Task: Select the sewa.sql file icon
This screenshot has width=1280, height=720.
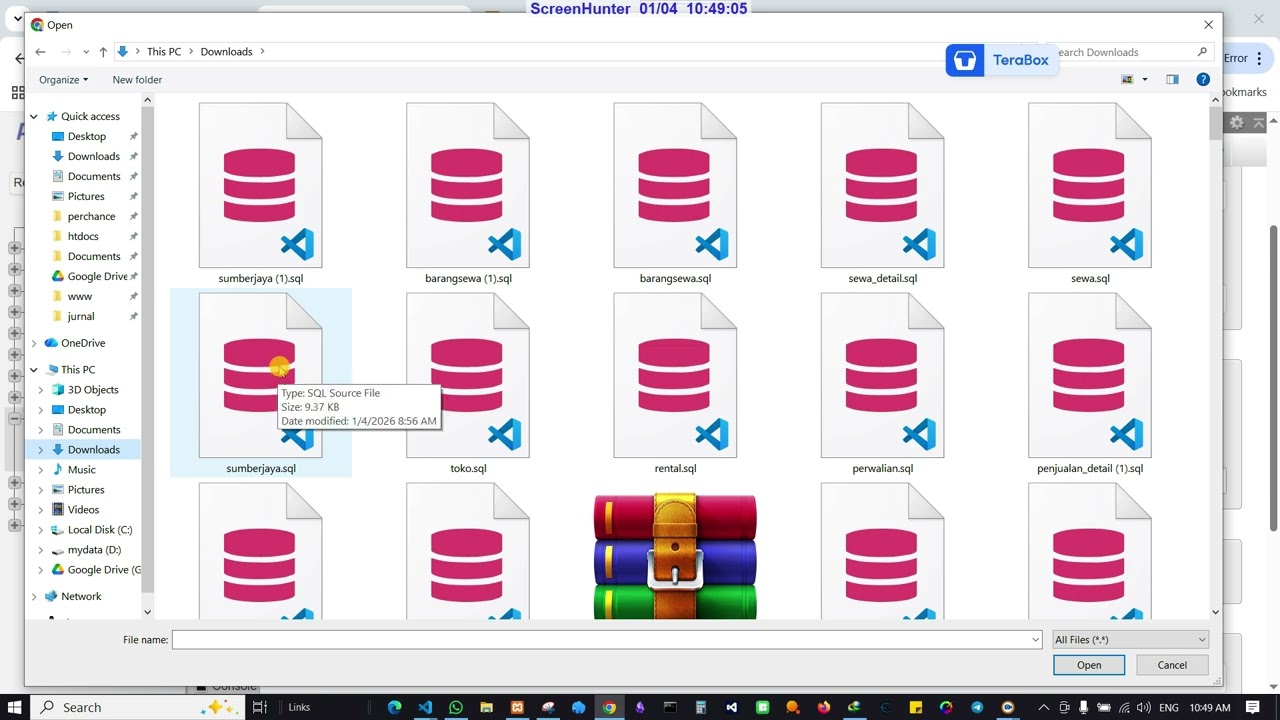Action: tap(1089, 185)
